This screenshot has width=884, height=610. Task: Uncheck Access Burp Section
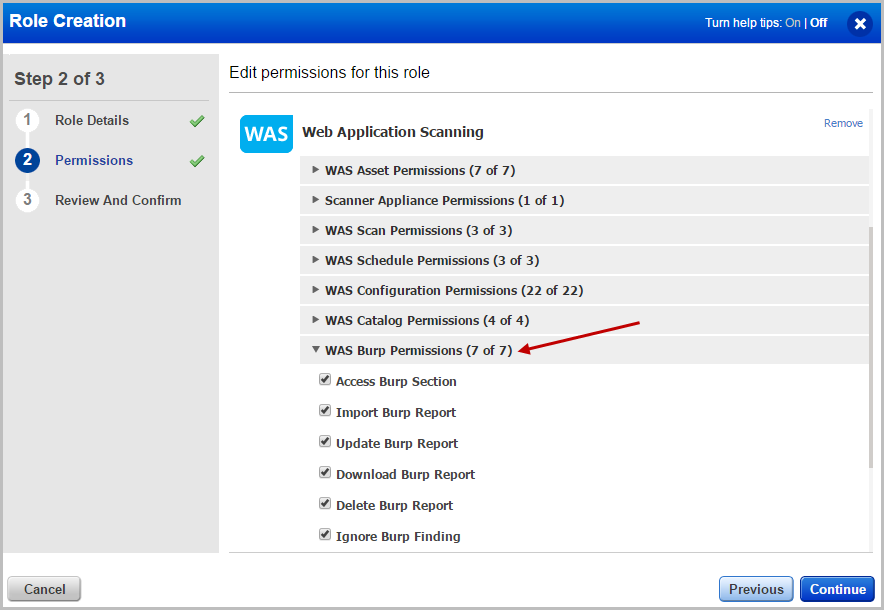(325, 379)
